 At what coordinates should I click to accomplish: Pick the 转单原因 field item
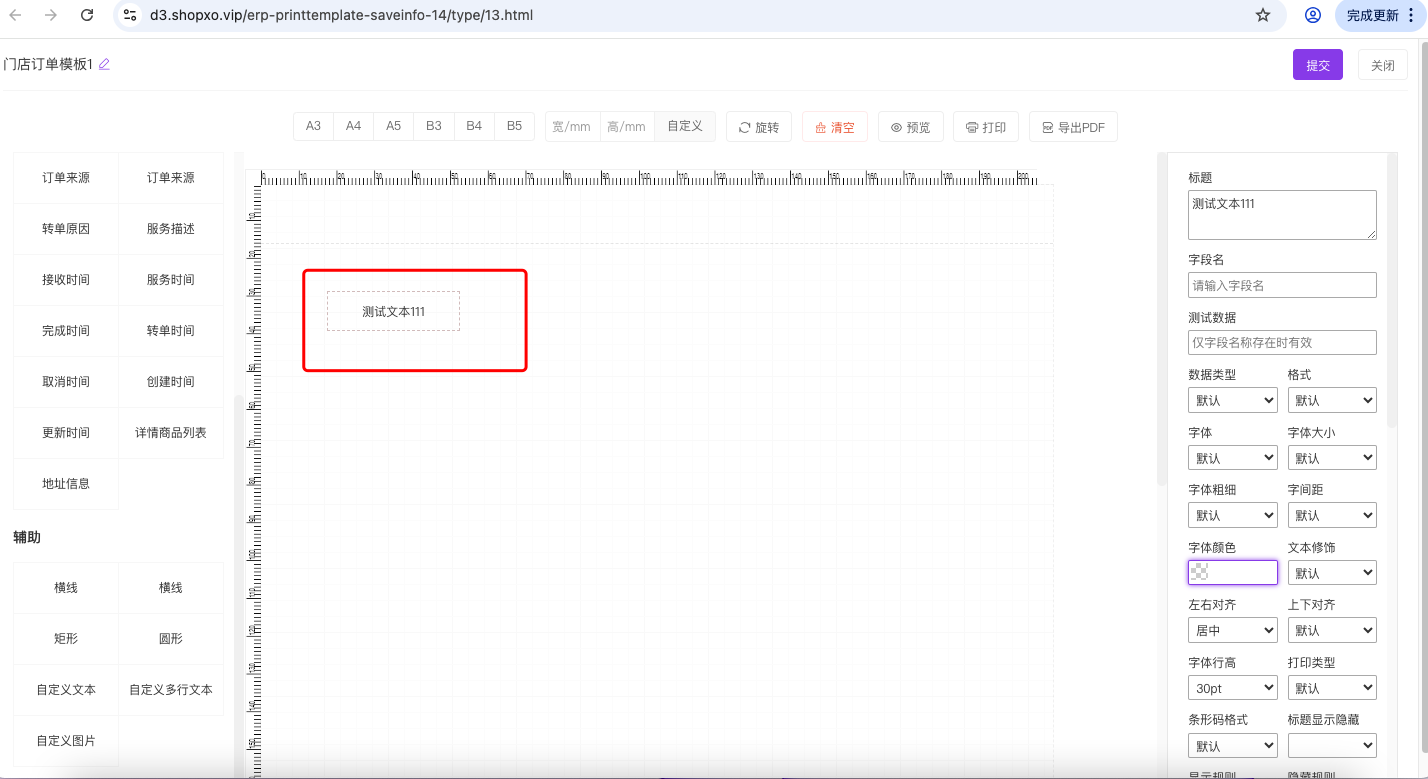tap(66, 229)
